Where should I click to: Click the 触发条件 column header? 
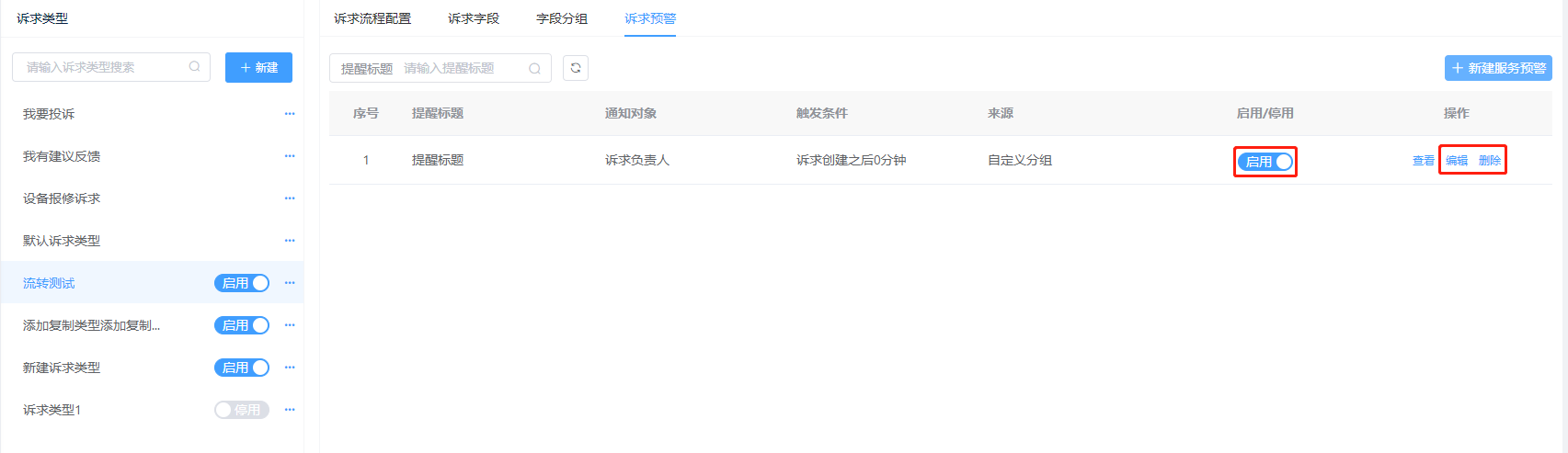(822, 113)
